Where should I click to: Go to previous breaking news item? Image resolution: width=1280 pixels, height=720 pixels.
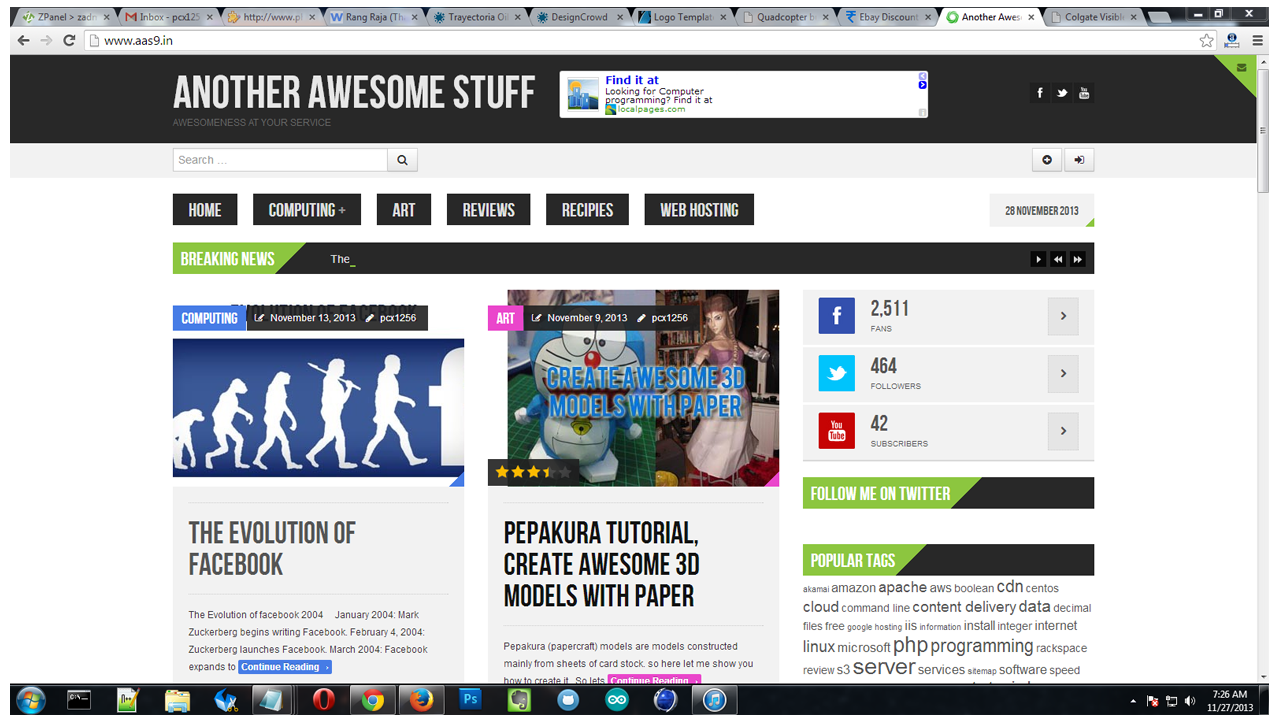[x=1058, y=259]
